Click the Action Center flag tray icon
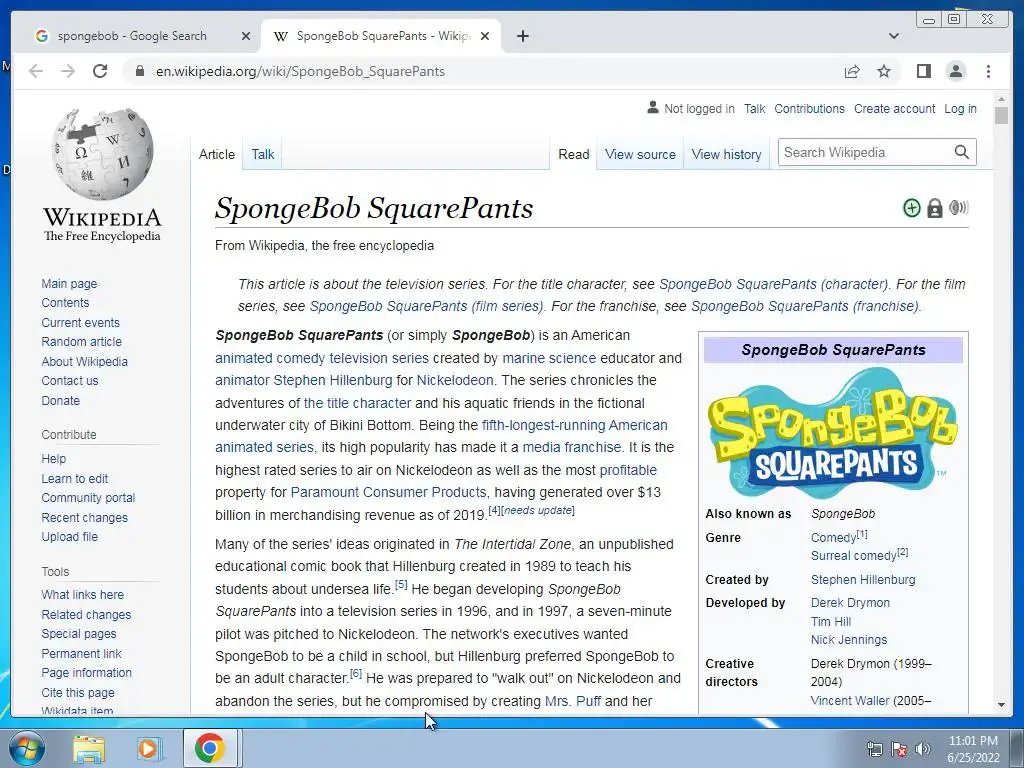1024x768 pixels. [x=899, y=749]
